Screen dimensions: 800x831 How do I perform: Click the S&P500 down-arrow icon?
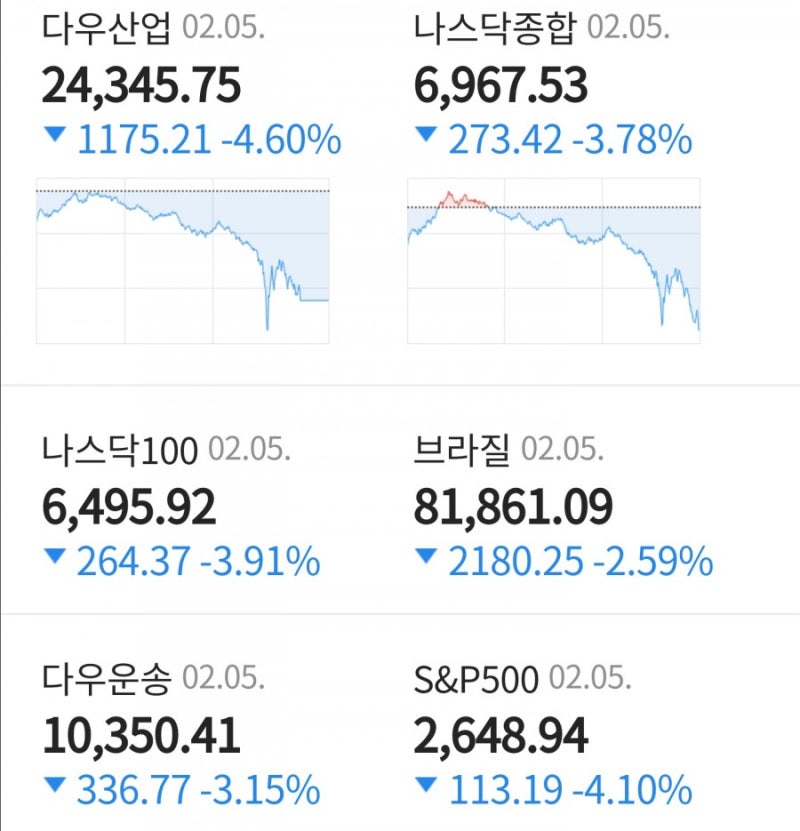pos(427,786)
